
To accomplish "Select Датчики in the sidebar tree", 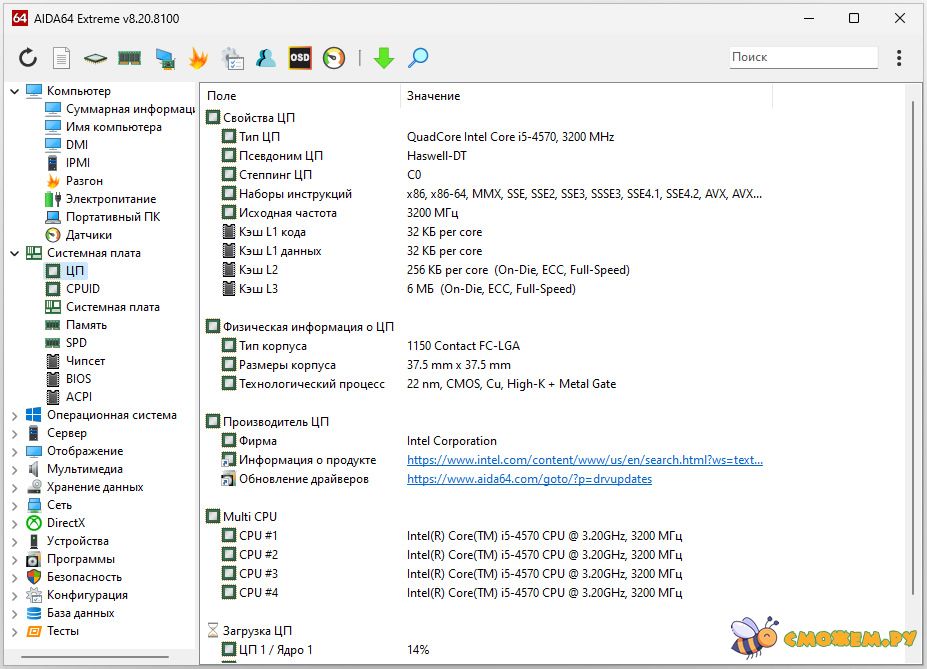I will coord(88,235).
